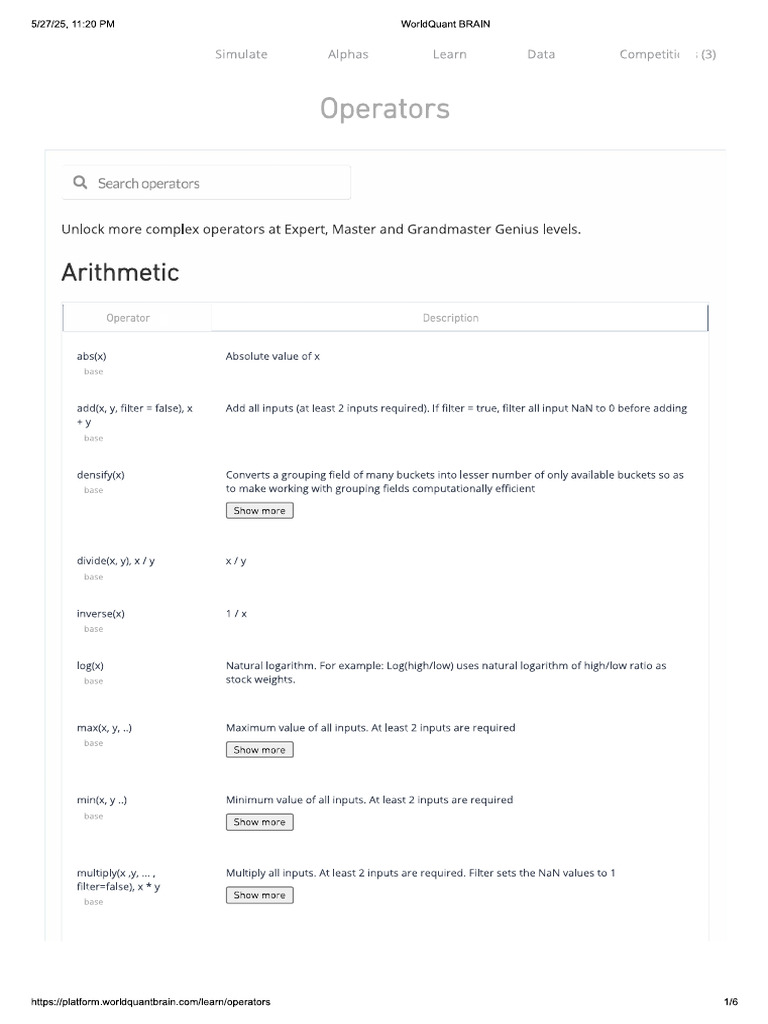The image size is (768, 1024).
Task: Select the densify(x) operator name
Action: (100, 475)
